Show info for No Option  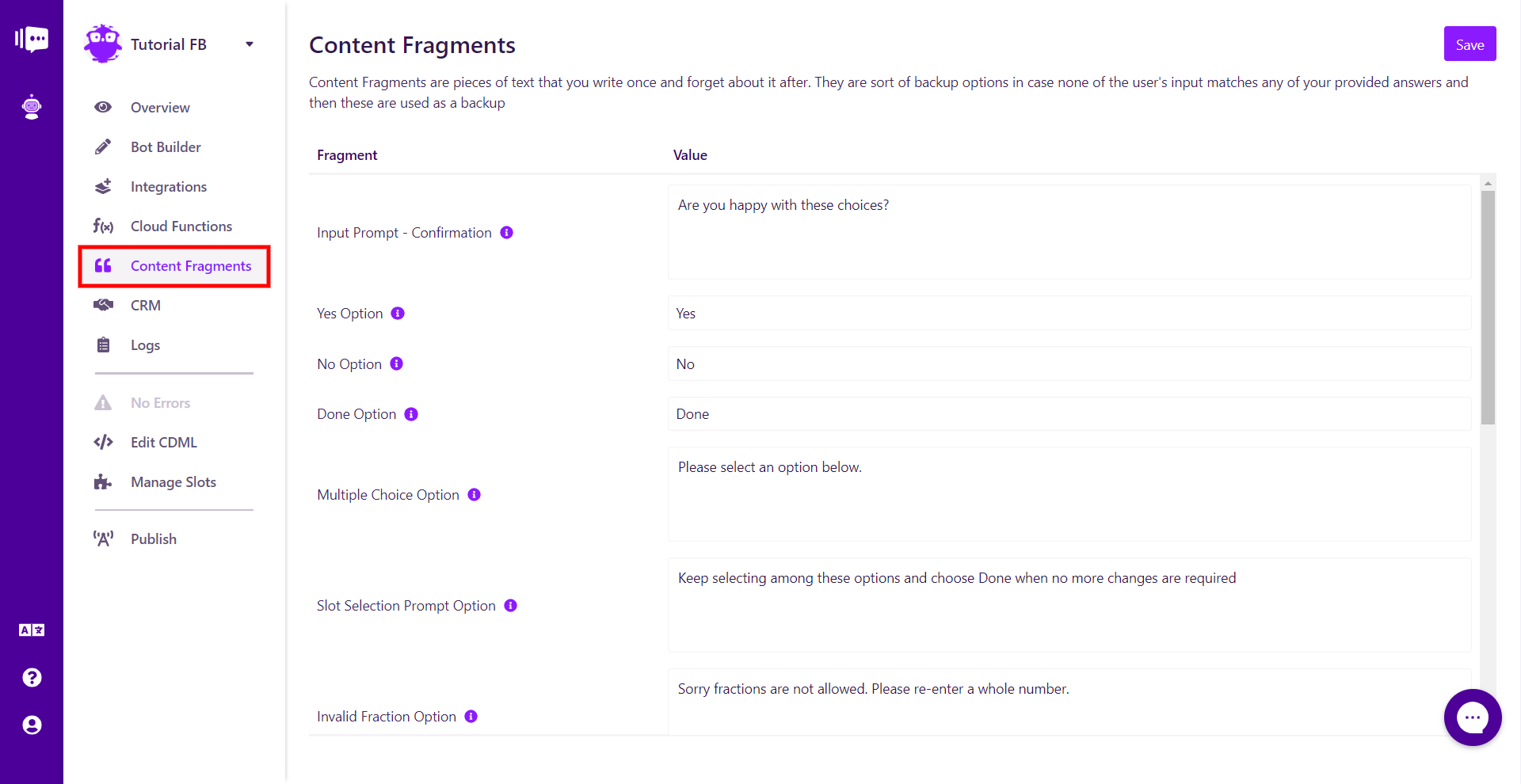(397, 363)
